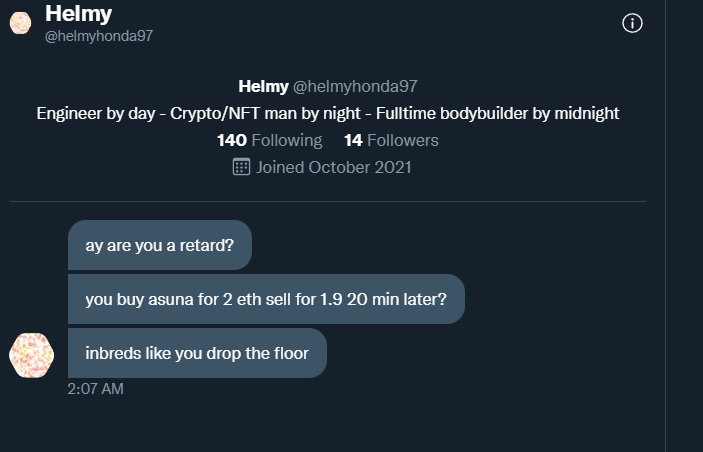View the 14 Followers list

391,140
